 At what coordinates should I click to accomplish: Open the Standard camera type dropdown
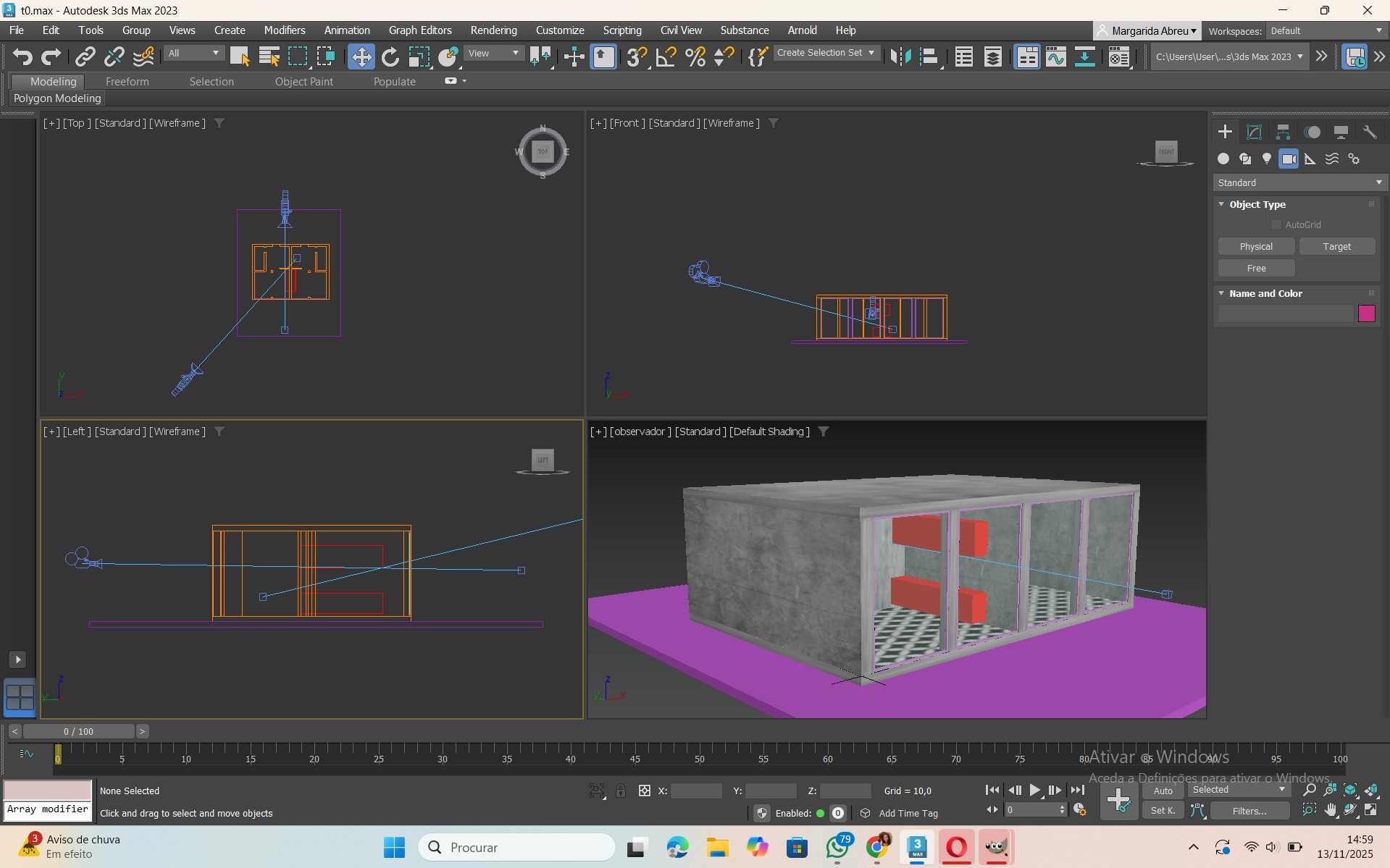click(x=1300, y=183)
